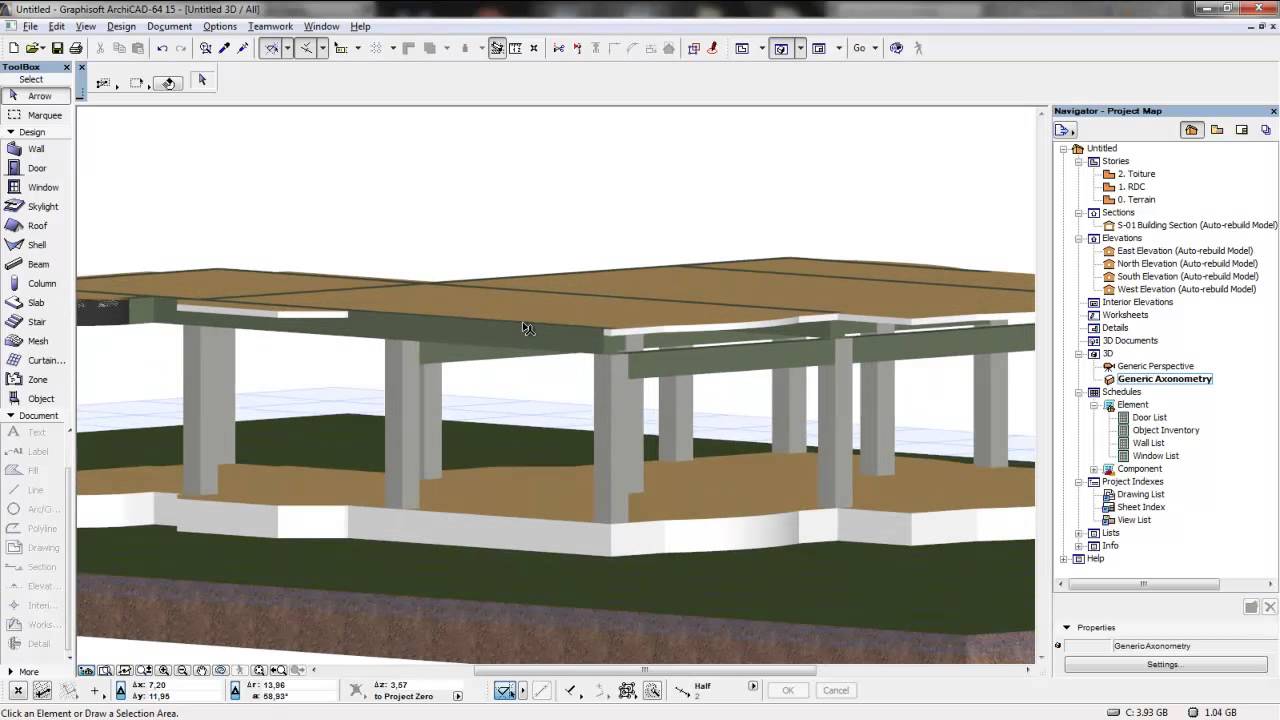Pick the Shell tool
1280x720 pixels.
coord(36,245)
